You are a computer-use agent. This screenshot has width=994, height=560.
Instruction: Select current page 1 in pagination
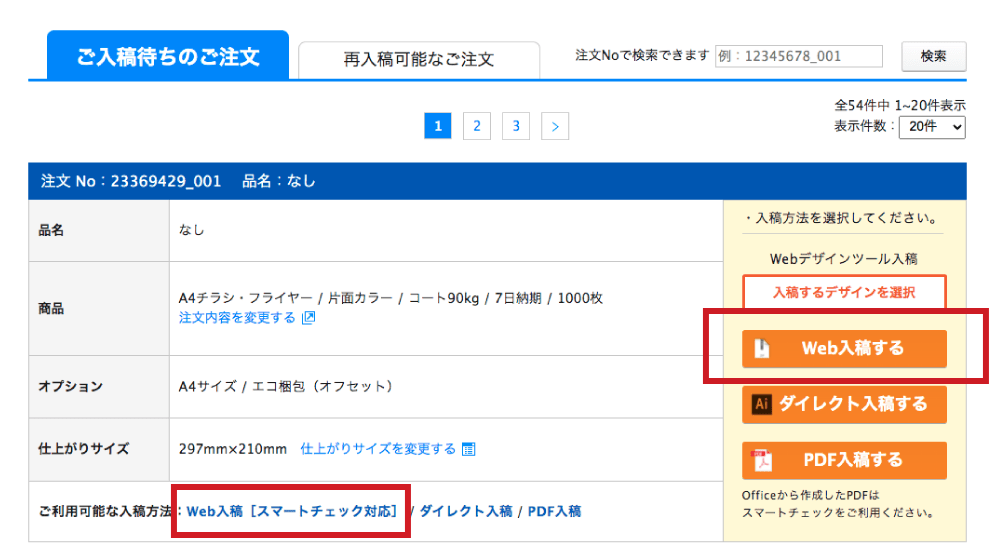pyautogui.click(x=438, y=126)
